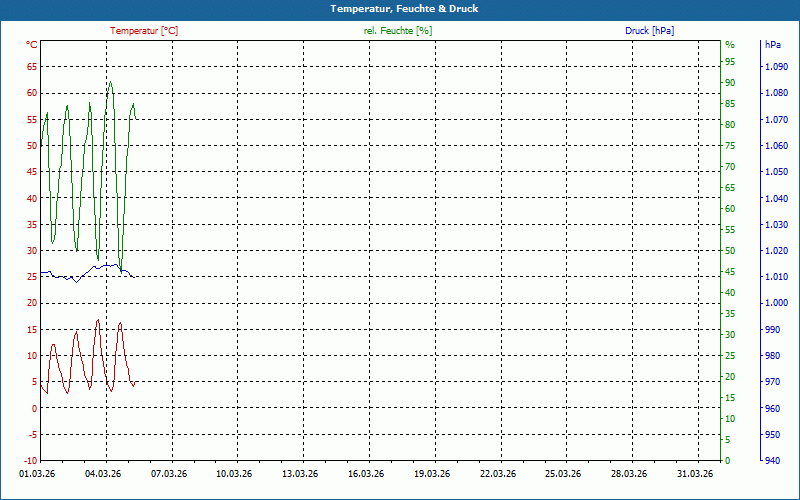Click the blue hPa axis unit label

pos(772,45)
